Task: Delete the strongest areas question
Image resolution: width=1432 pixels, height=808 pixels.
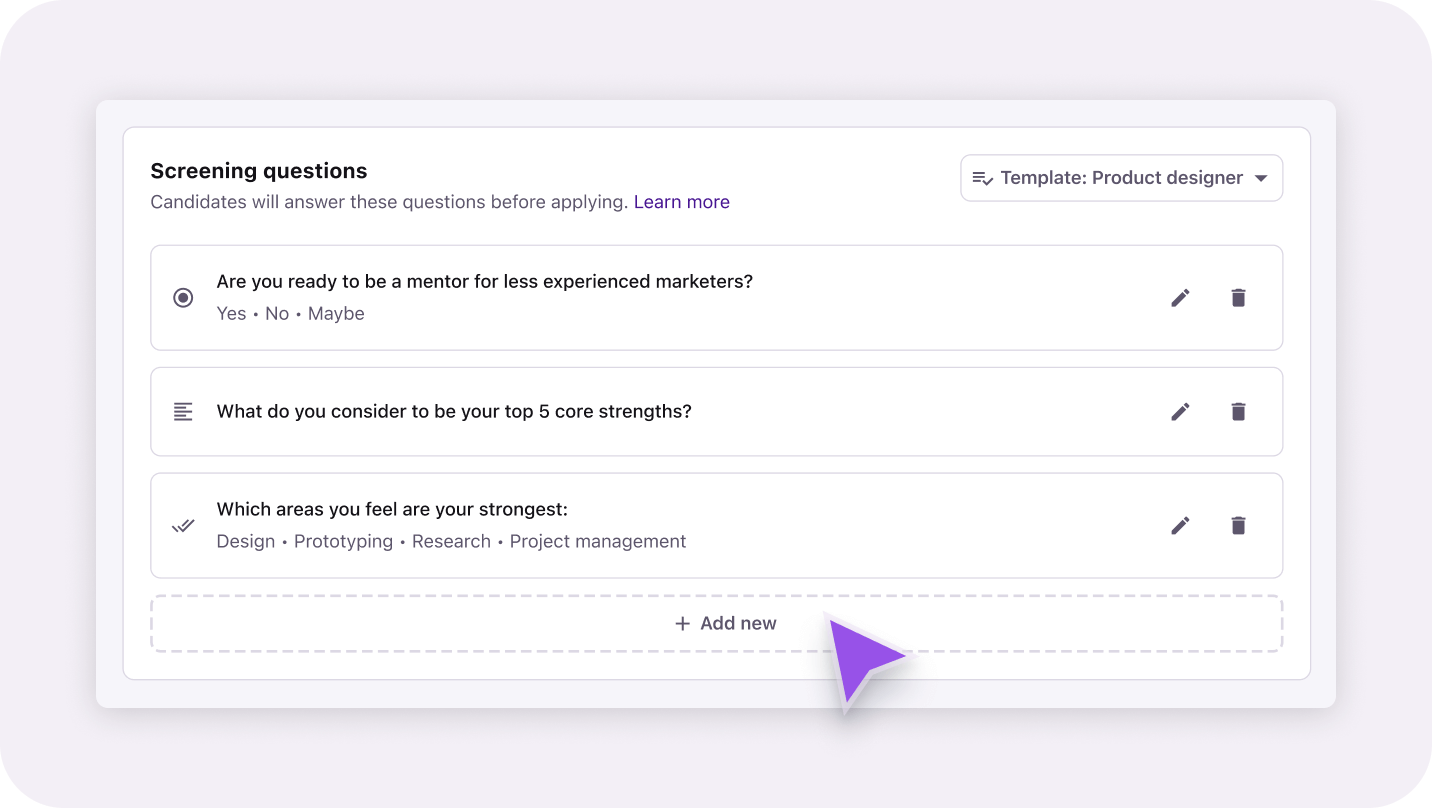Action: click(x=1238, y=526)
